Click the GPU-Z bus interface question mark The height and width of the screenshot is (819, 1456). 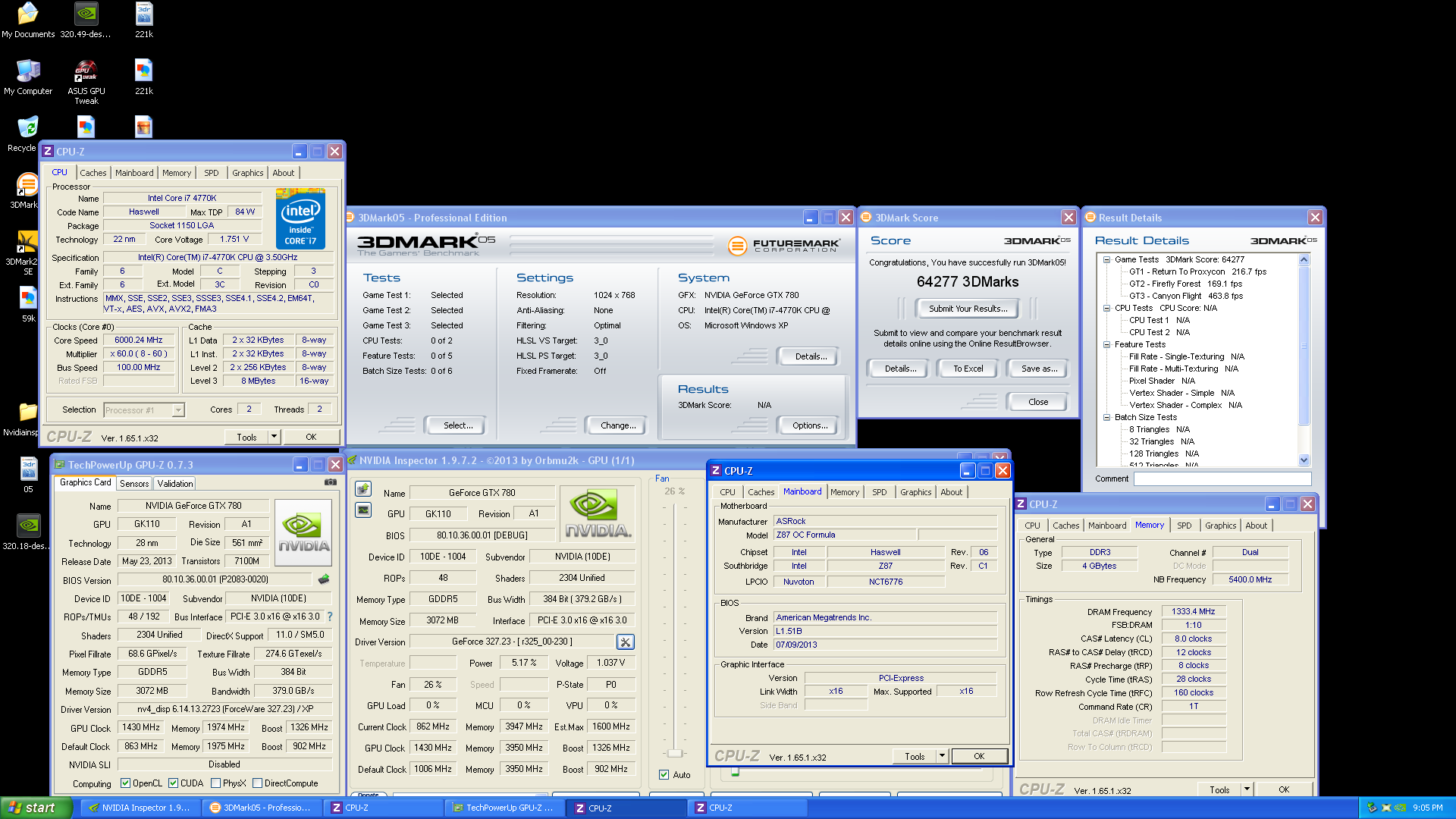point(330,617)
